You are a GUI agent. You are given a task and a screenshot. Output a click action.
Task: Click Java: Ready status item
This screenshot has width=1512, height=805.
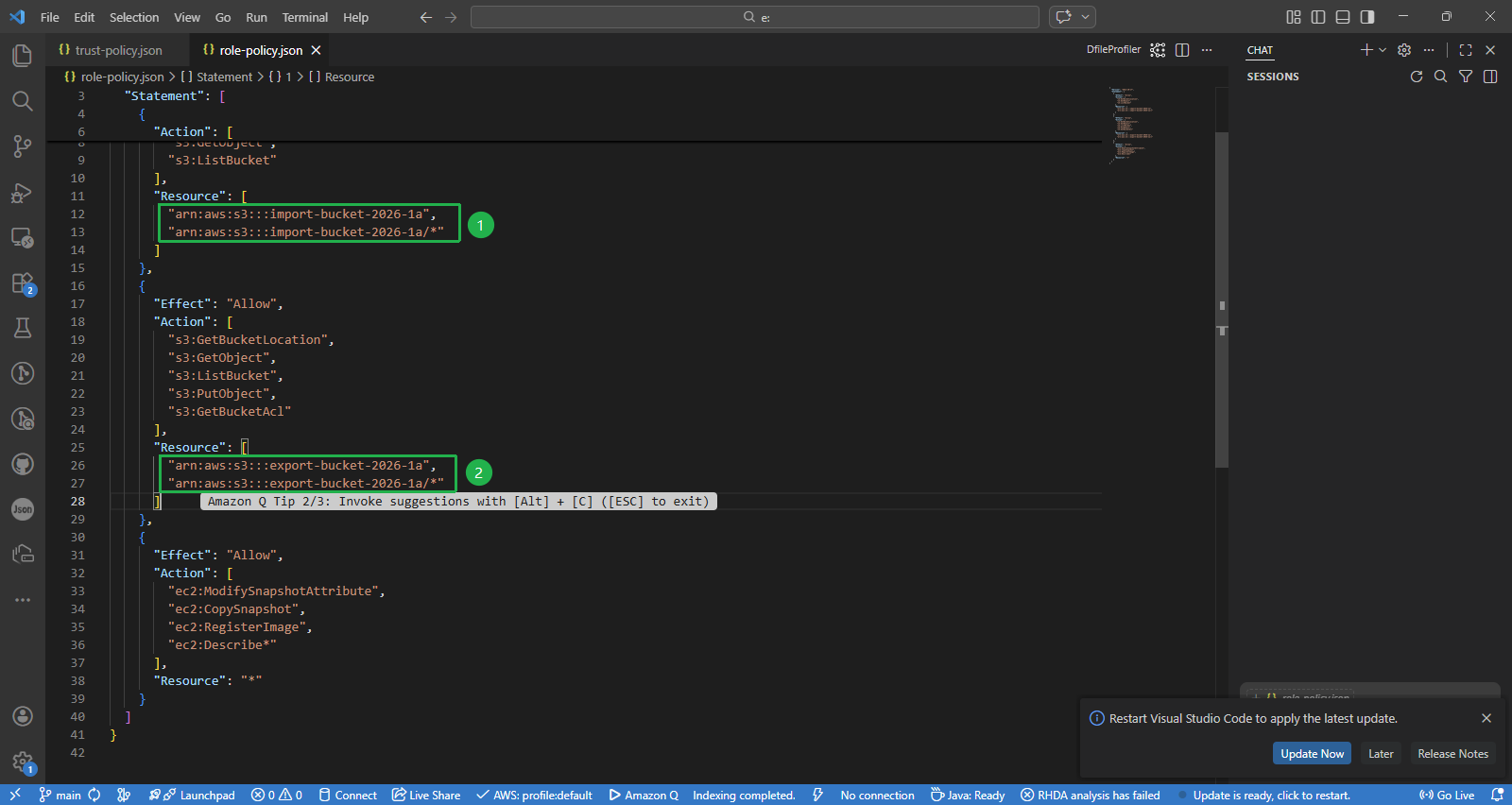tap(968, 796)
